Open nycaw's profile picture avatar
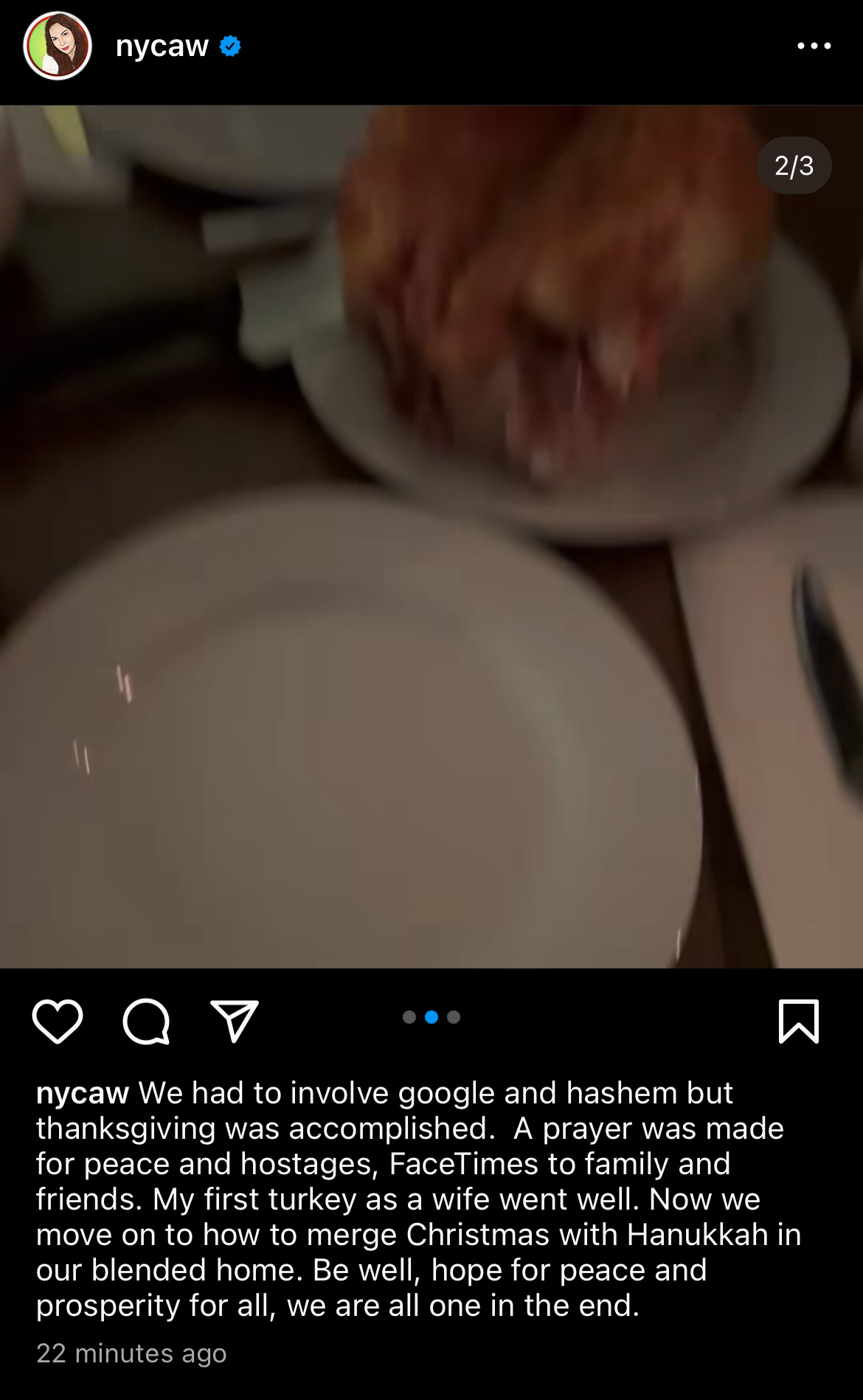The image size is (863, 1400). [58, 46]
